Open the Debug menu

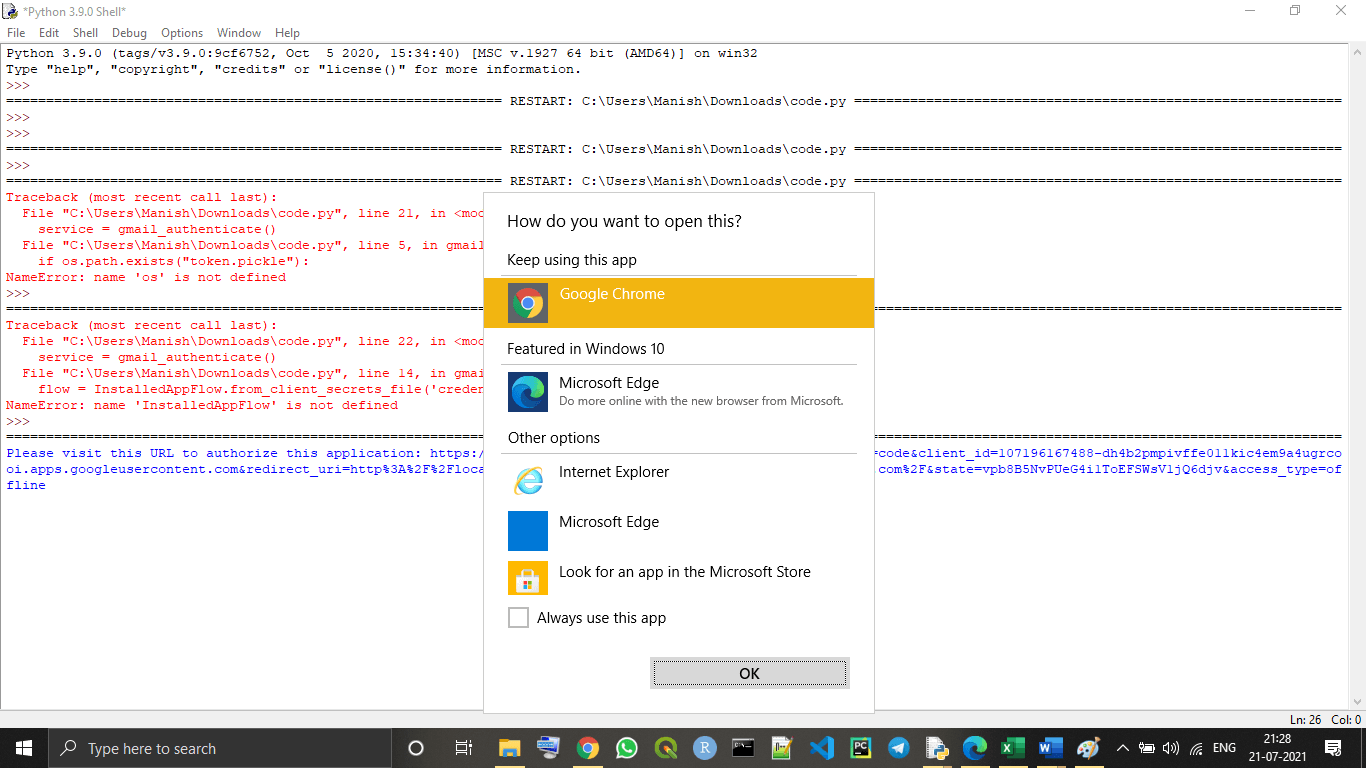tap(129, 32)
